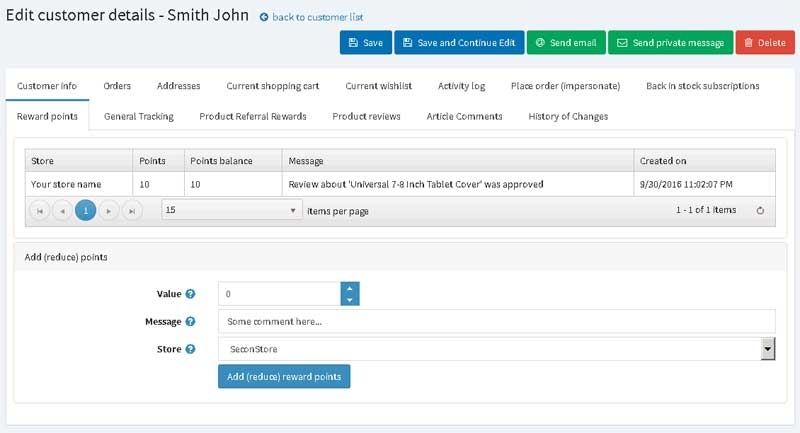Click Add (reduce) reward points button
Image resolution: width=800 pixels, height=433 pixels.
[x=284, y=376]
